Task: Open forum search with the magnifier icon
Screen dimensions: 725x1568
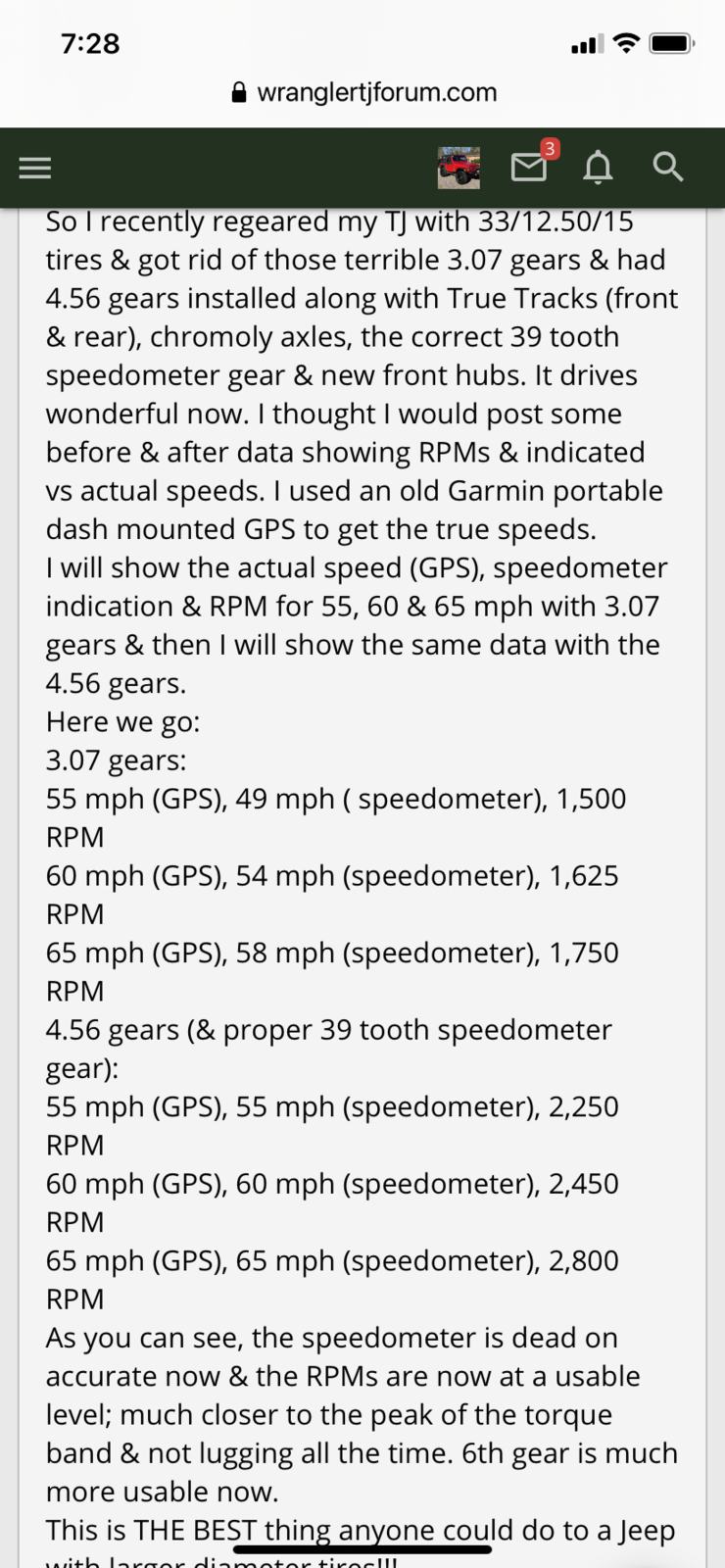Action: [668, 167]
